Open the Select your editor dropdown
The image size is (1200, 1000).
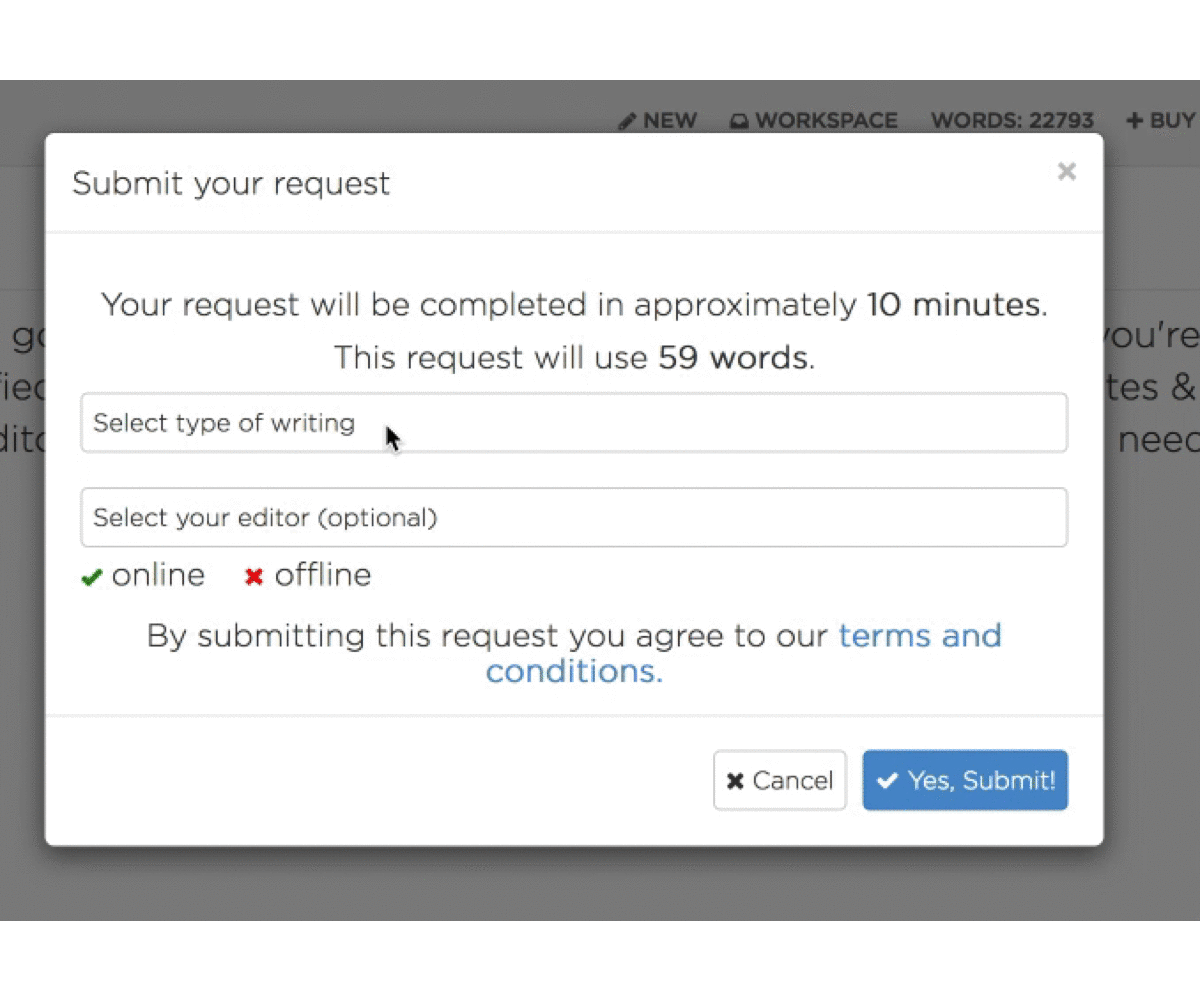pos(574,517)
